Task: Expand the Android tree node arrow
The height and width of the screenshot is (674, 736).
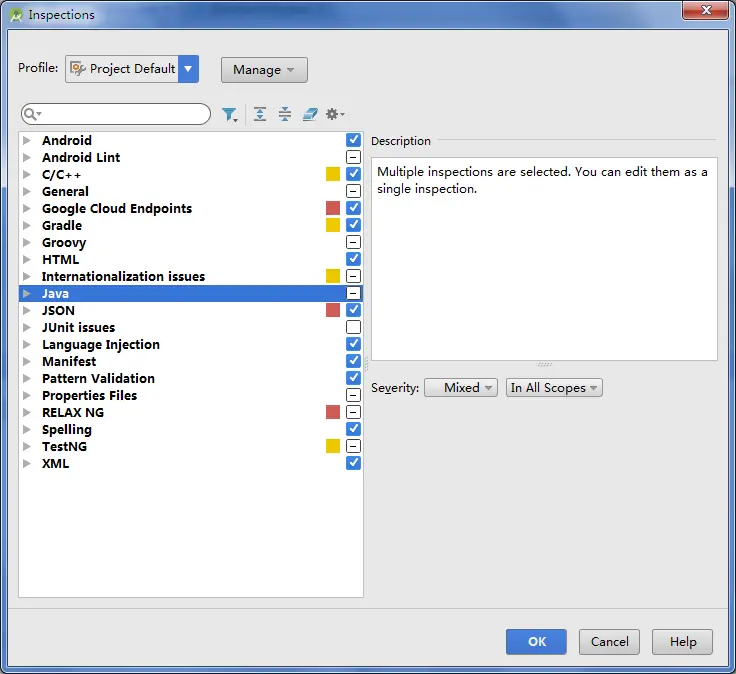Action: 27,140
